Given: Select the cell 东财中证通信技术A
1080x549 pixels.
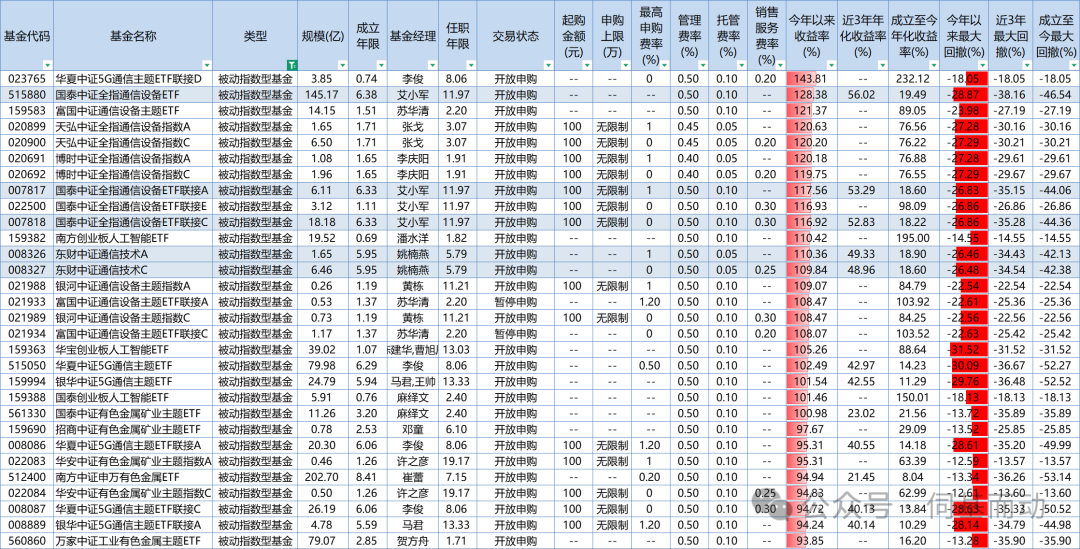Looking at the screenshot, I should 132,253.
